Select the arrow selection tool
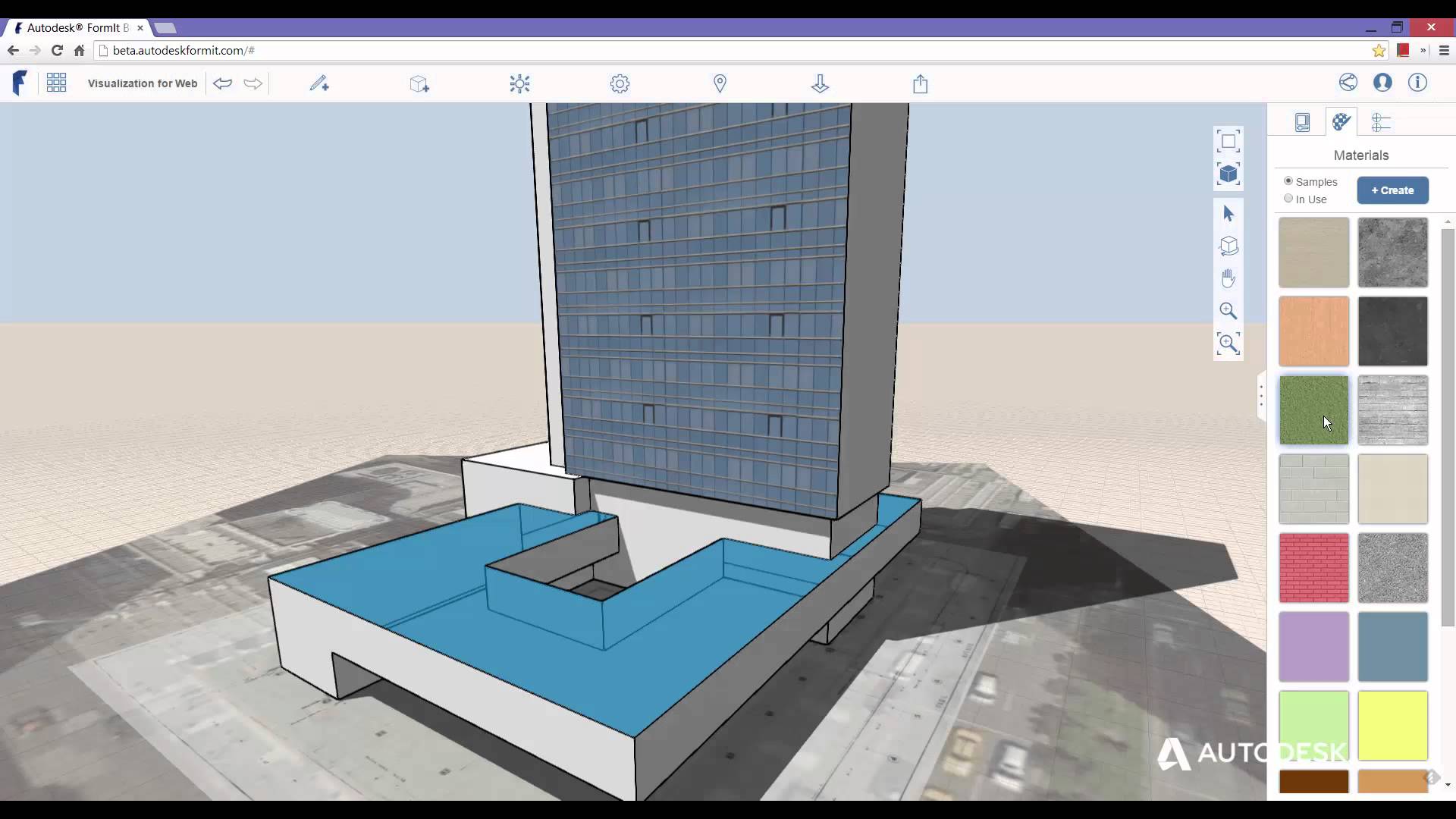The image size is (1456, 819). (x=1228, y=213)
